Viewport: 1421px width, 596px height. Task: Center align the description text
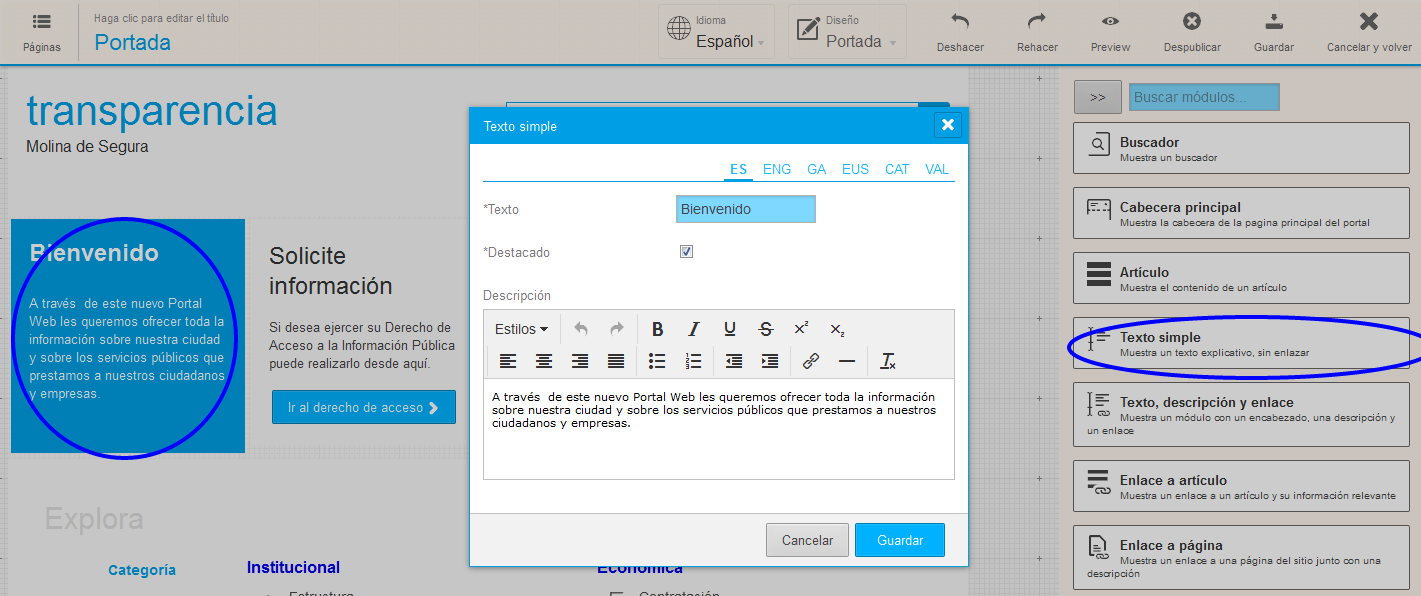pos(544,361)
